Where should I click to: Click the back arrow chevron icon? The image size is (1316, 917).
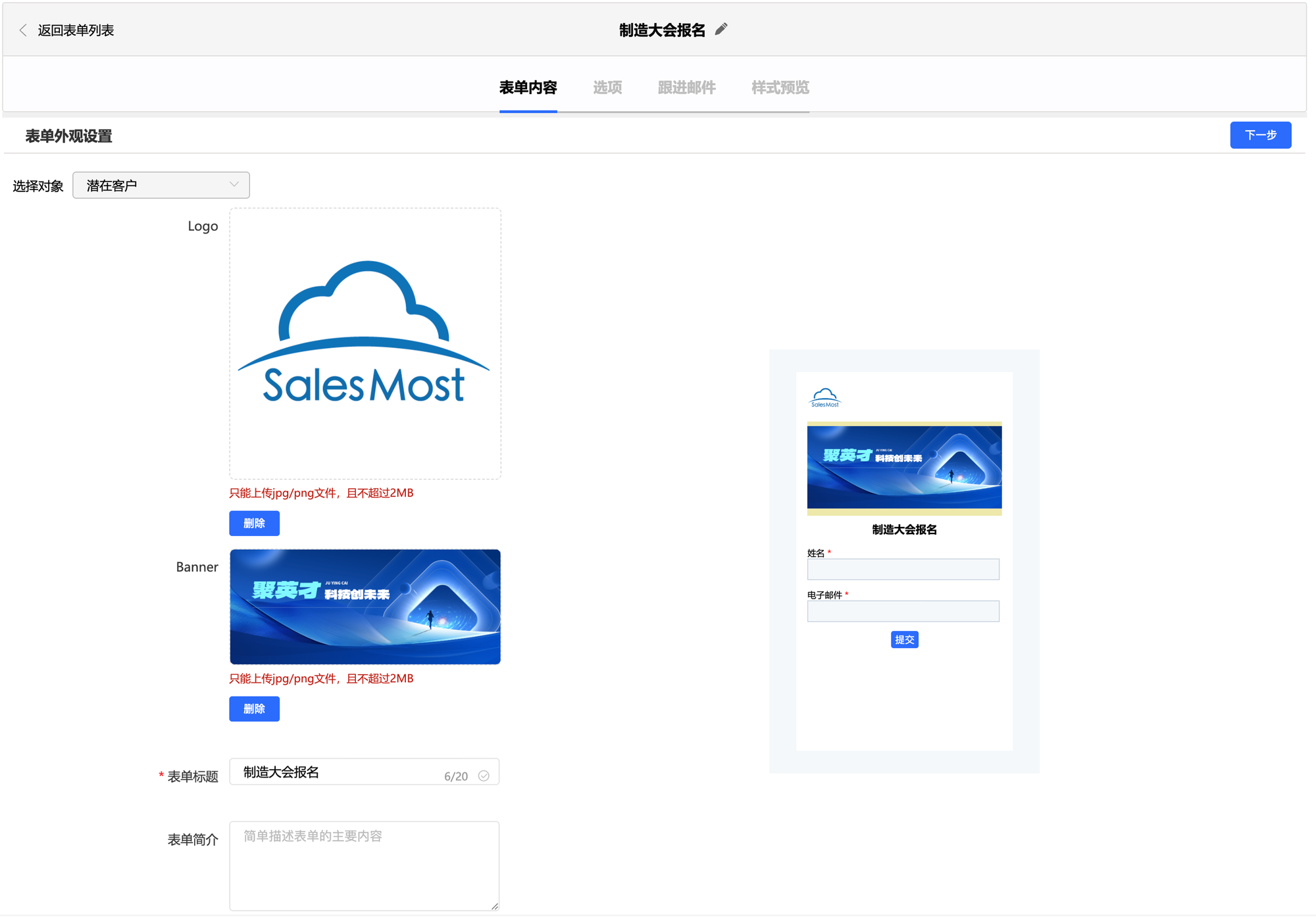coord(23,30)
